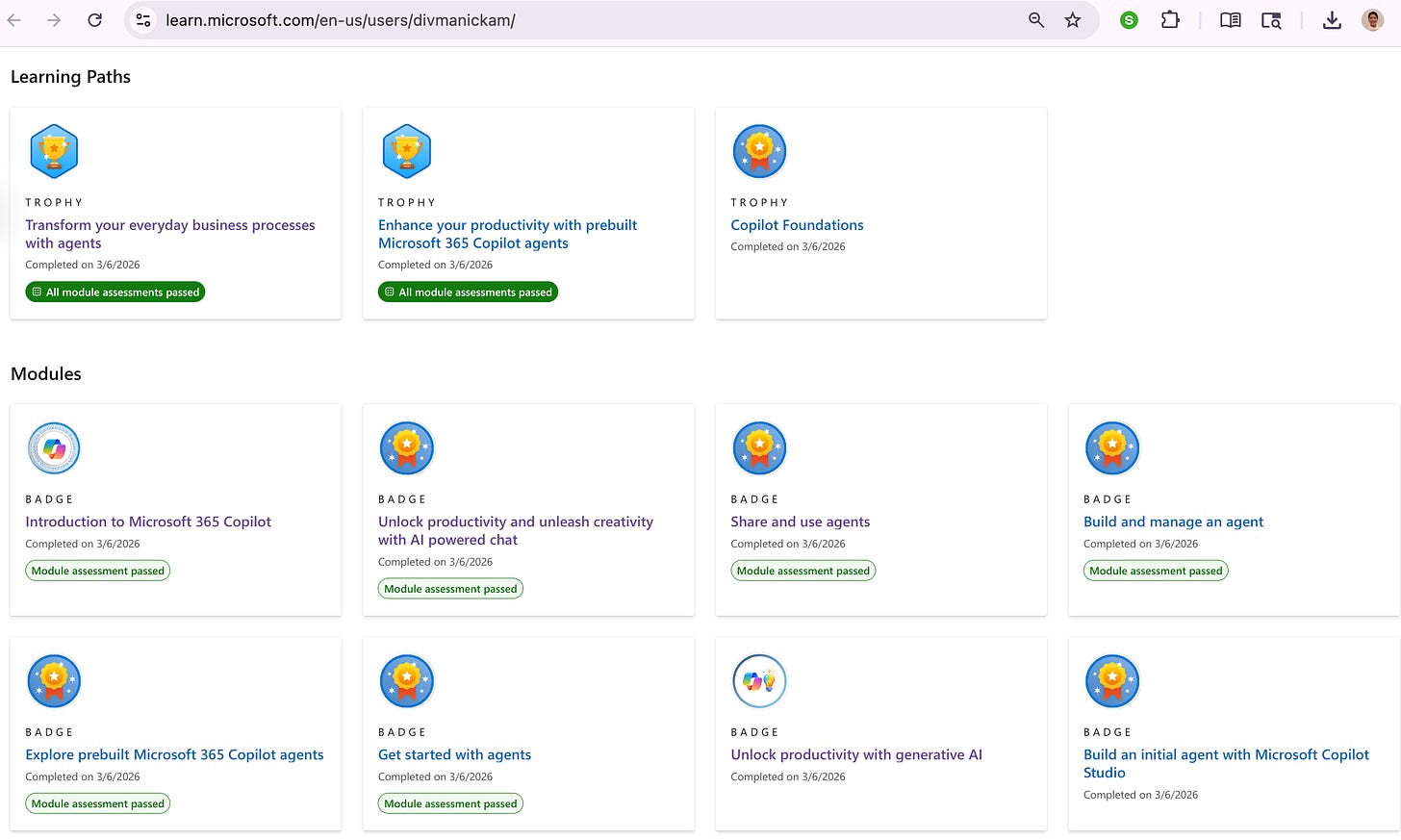1401x840 pixels.
Task: Click Completed on 3/6/2026 under Share and use agents
Action: (788, 544)
